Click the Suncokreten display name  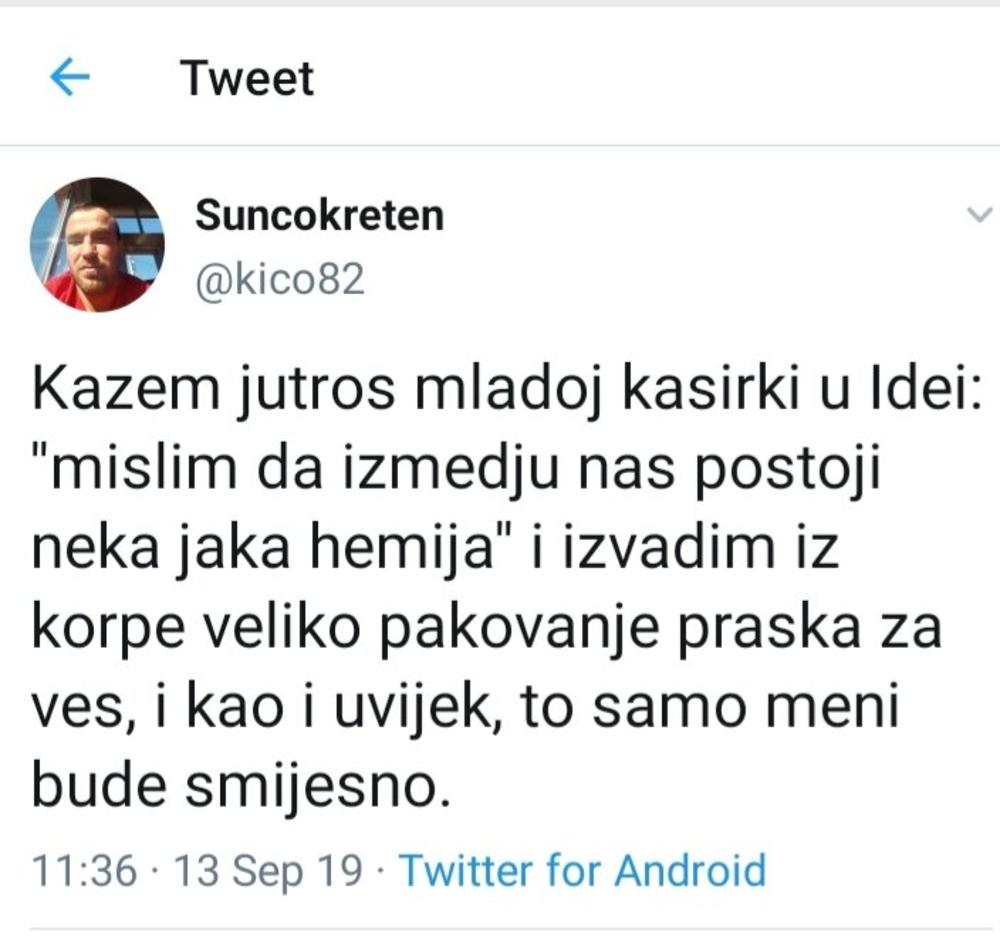pyautogui.click(x=319, y=215)
